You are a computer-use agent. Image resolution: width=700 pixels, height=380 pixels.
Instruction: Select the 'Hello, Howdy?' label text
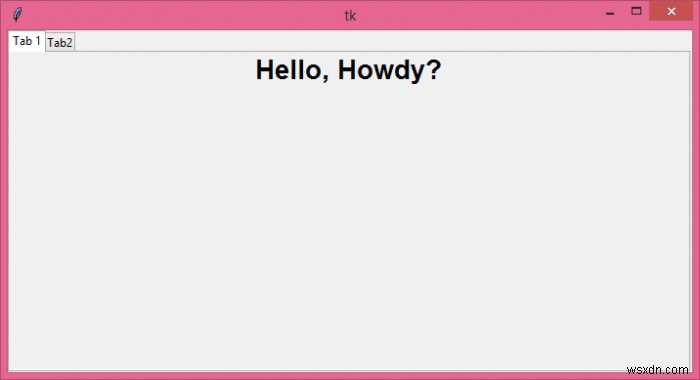coord(348,71)
